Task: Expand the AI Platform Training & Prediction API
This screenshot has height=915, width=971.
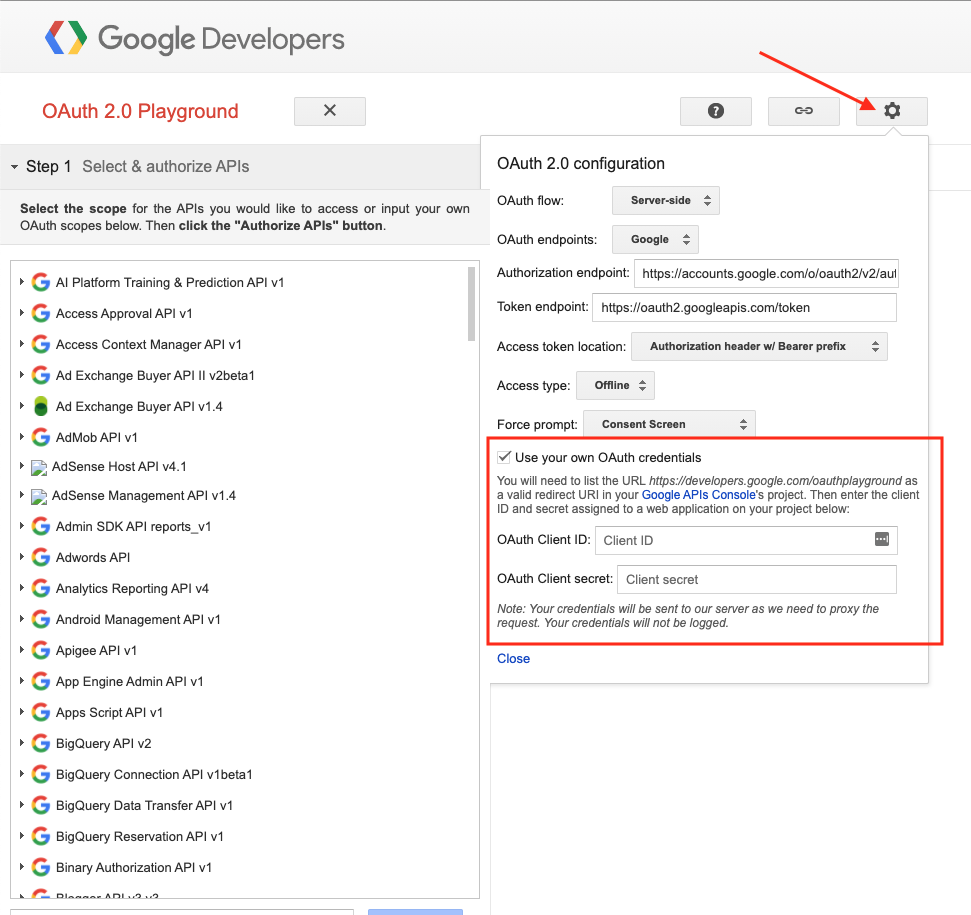Action: (x=22, y=282)
